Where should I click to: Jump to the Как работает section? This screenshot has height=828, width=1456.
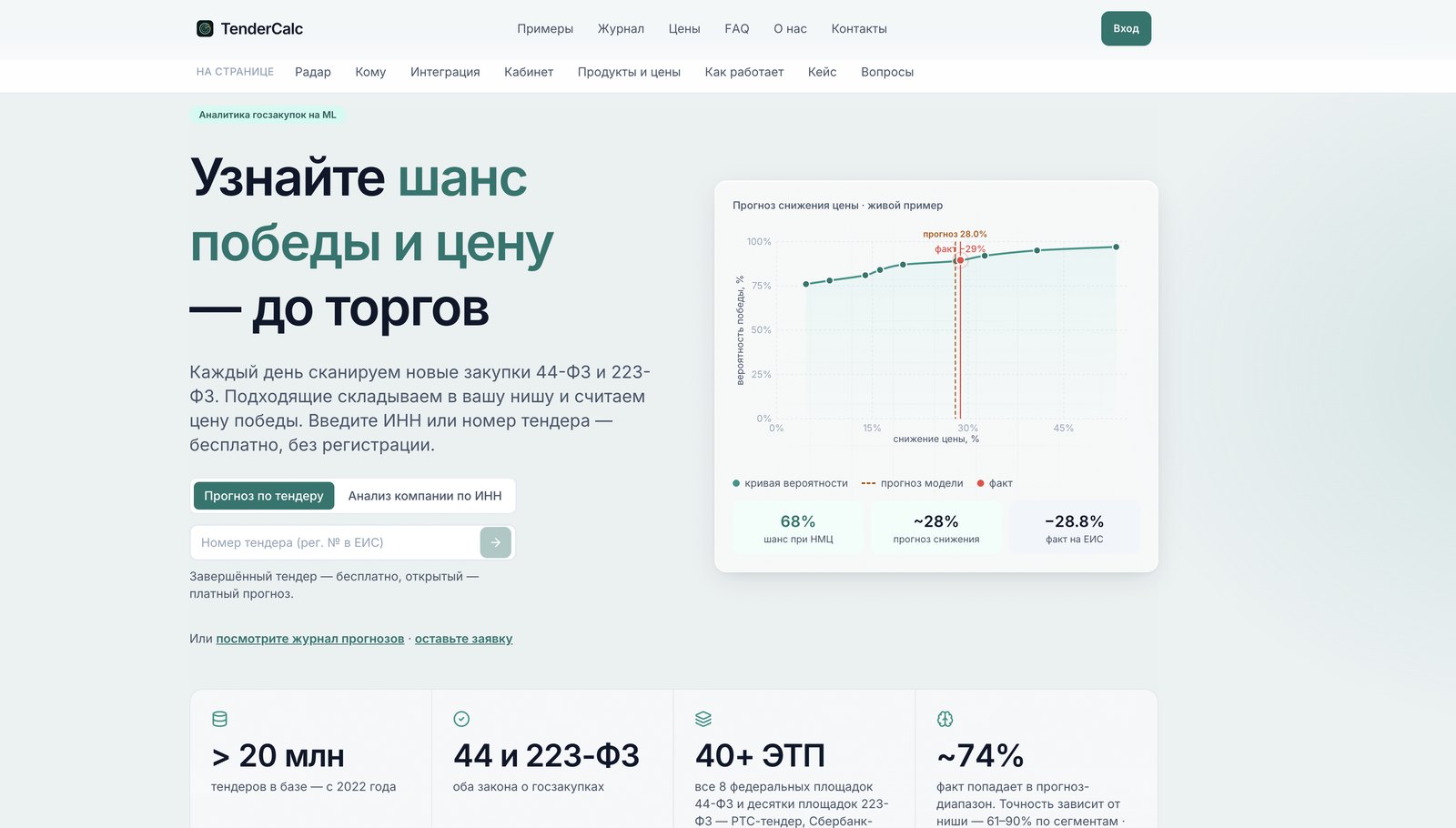click(743, 72)
